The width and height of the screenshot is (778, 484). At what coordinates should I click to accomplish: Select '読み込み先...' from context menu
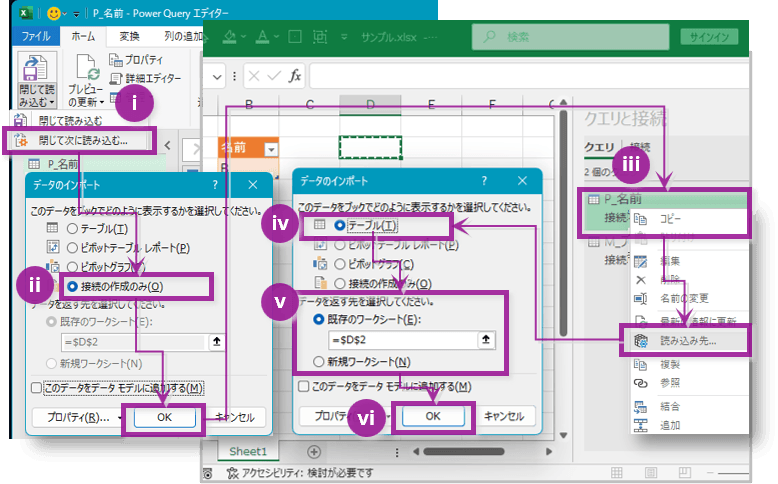pos(687,340)
